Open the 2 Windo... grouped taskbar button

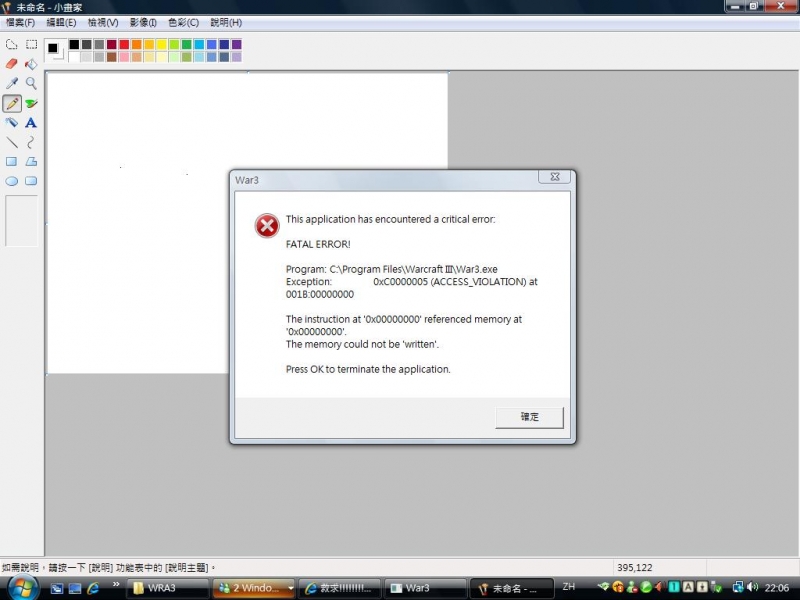tap(254, 588)
